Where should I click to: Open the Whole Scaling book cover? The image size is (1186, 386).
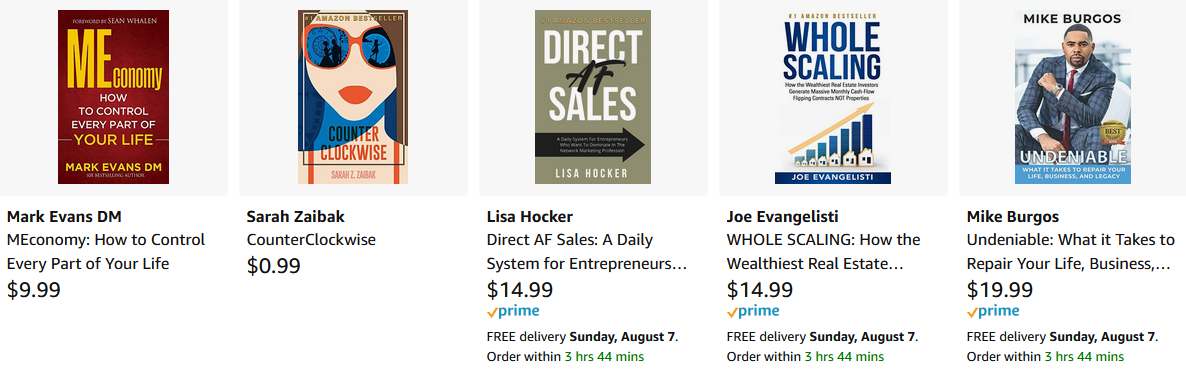pos(833,97)
